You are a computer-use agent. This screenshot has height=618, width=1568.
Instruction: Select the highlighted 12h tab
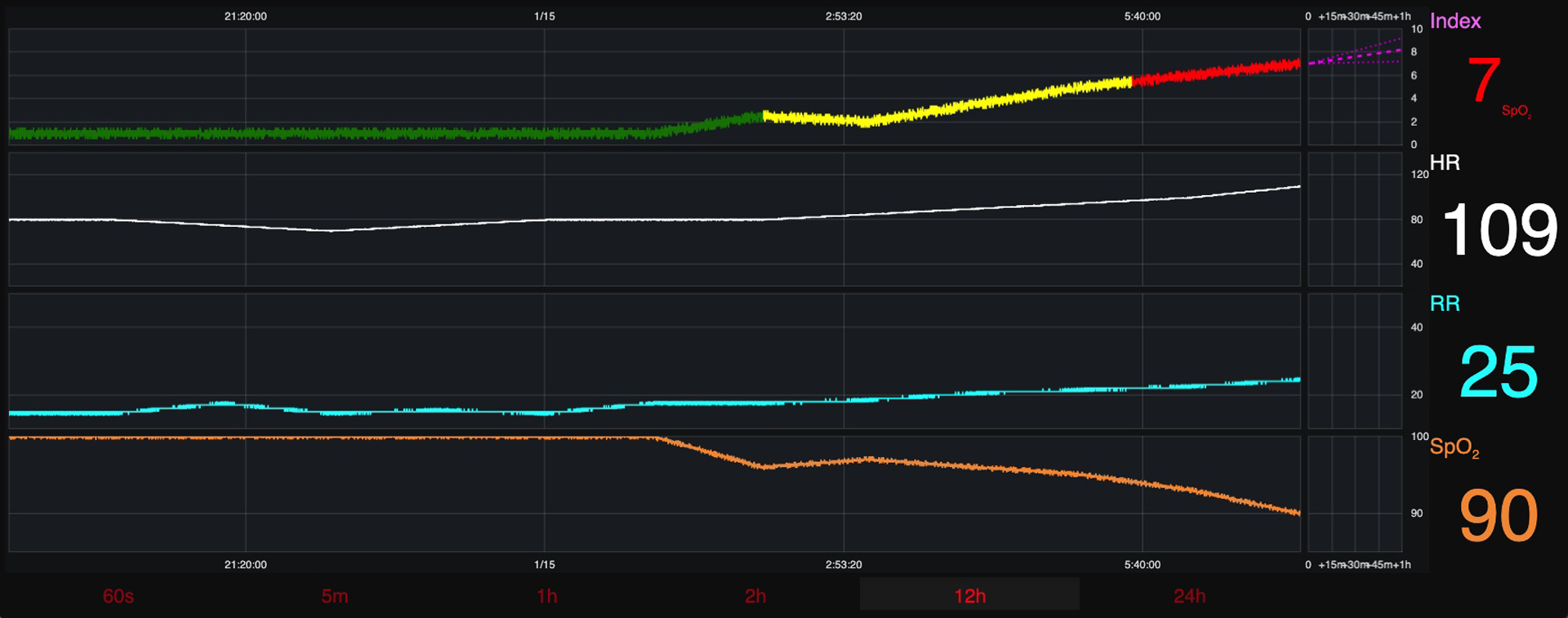[969, 594]
